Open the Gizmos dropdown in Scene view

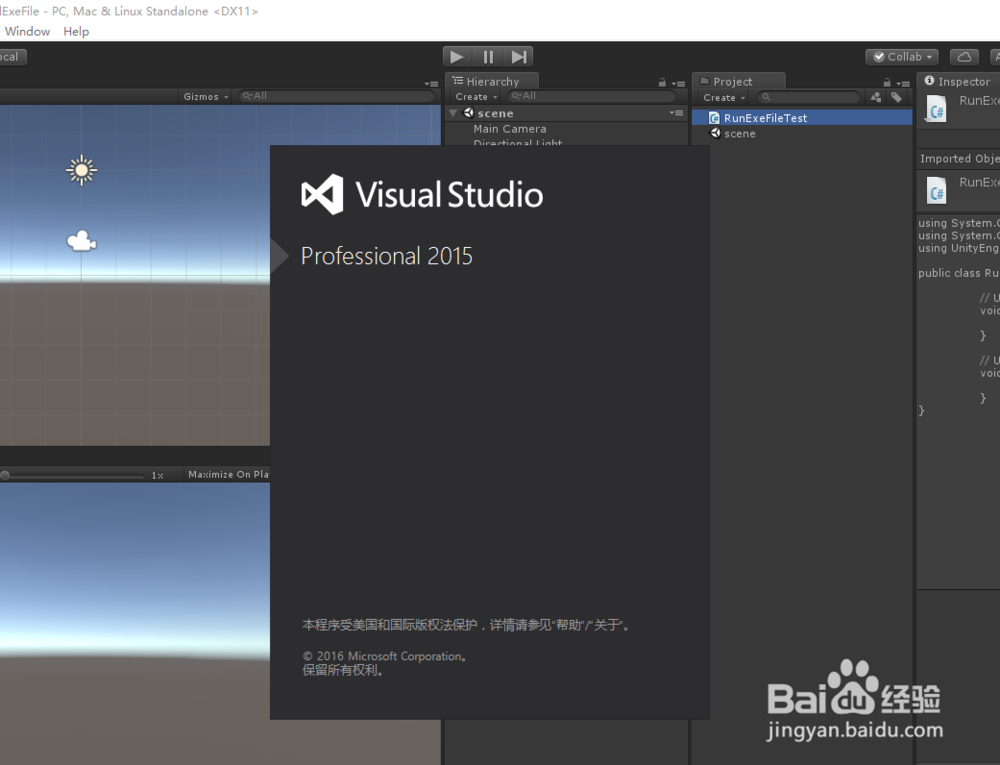tap(205, 96)
